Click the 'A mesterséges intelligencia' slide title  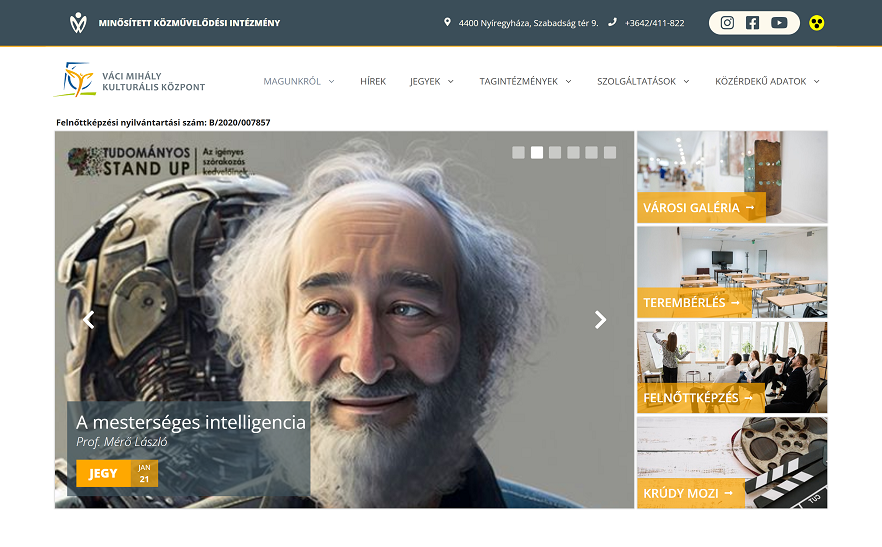pyautogui.click(x=191, y=422)
